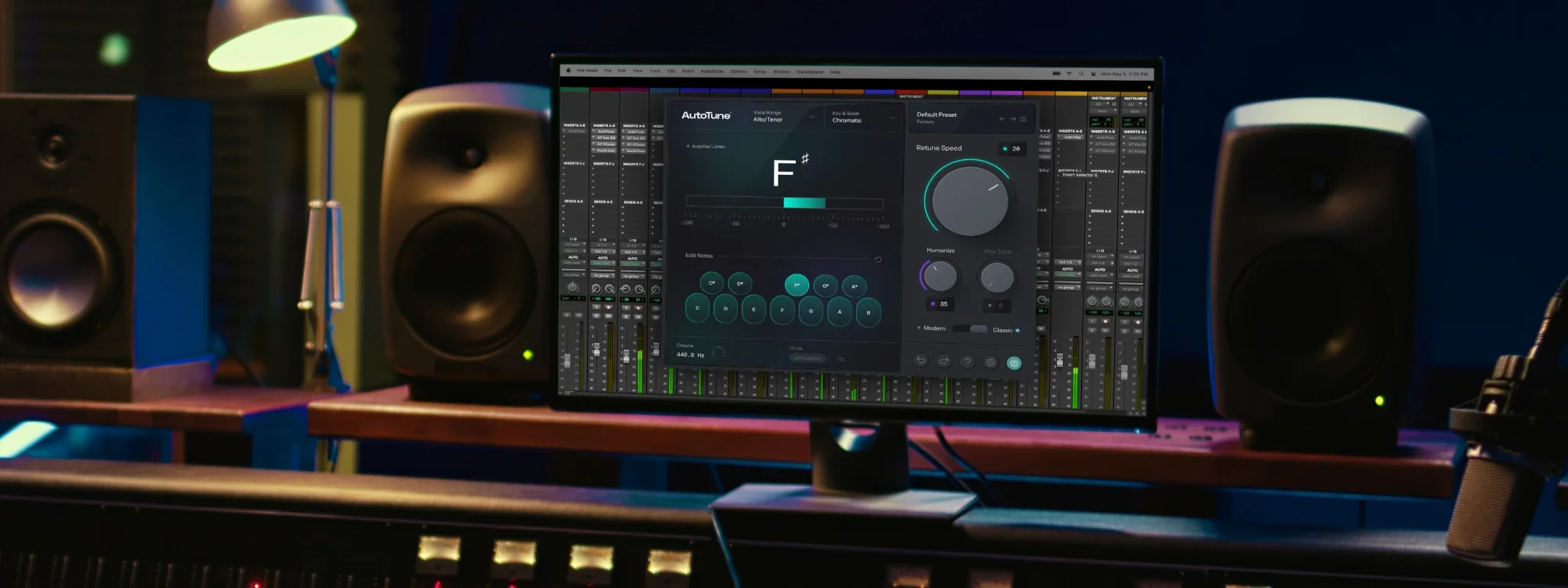Viewport: 1568px width, 588px height.
Task: Open the AudioSuite menu
Action: pos(712,71)
